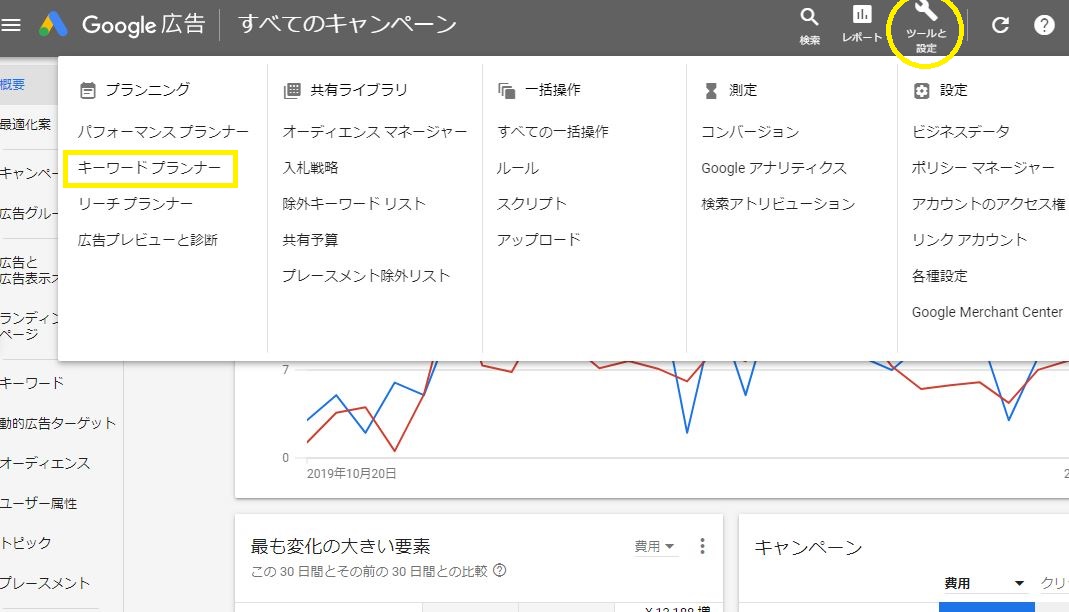Viewport: 1069px width, 612px height.
Task: Open Google アナリティクス
Action: coord(774,168)
